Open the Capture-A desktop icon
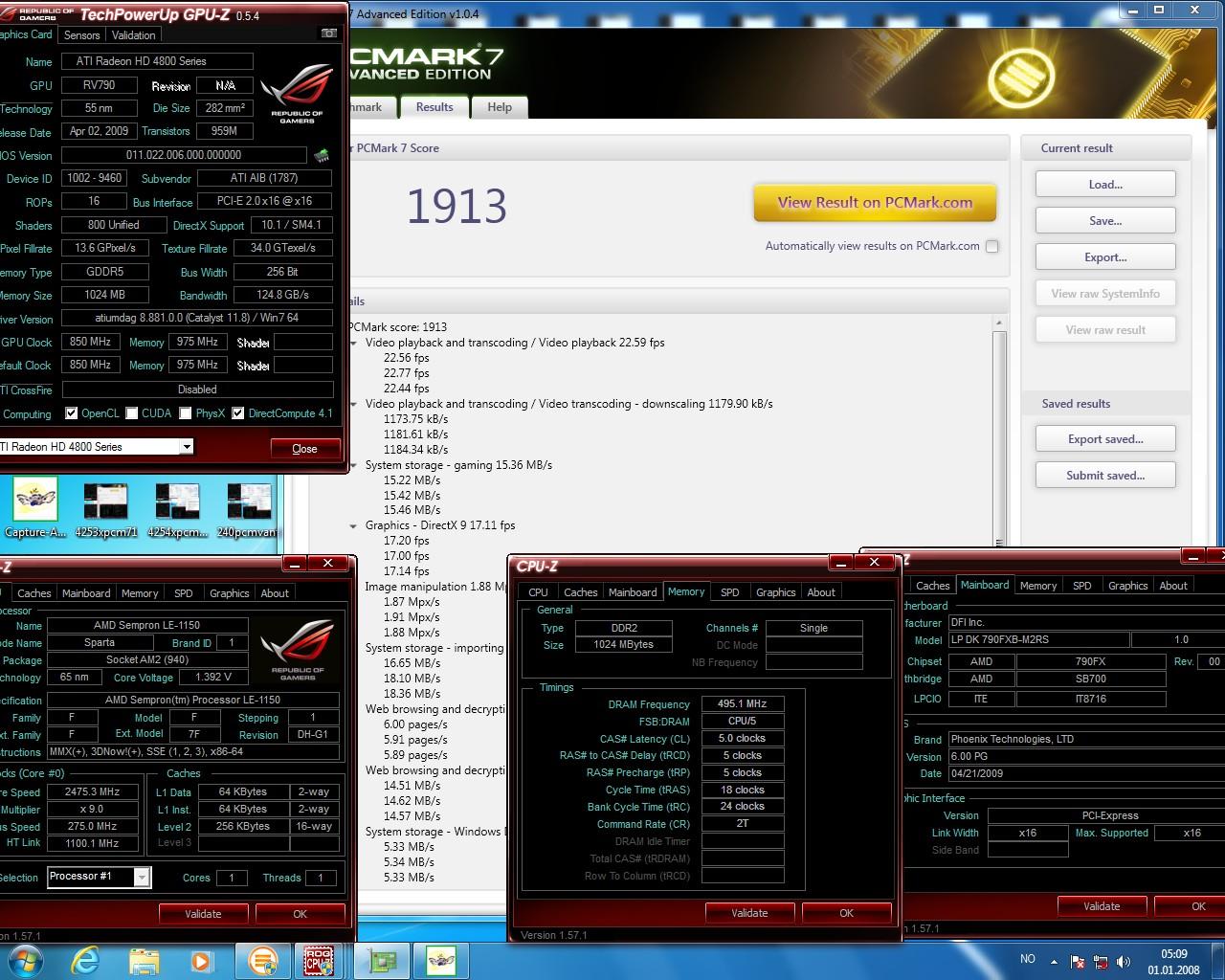 tap(35, 509)
